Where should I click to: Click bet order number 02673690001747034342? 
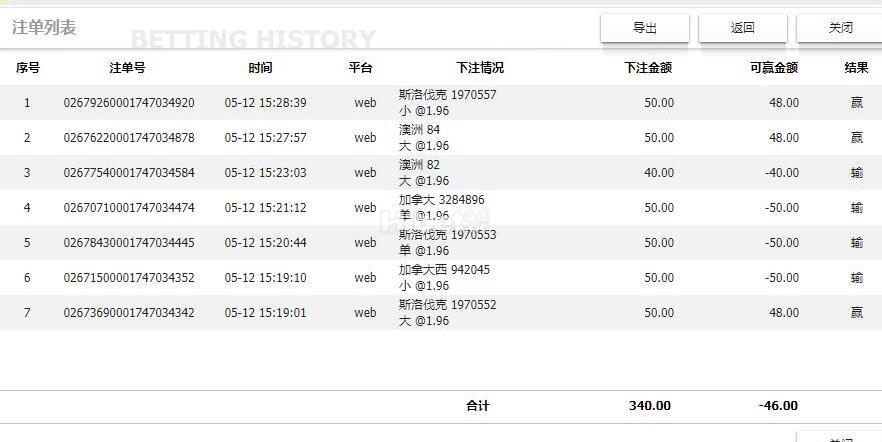tap(129, 313)
